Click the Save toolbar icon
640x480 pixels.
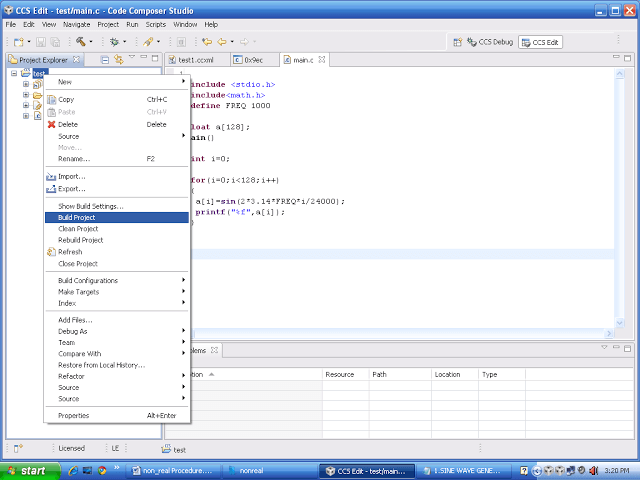click(41, 42)
